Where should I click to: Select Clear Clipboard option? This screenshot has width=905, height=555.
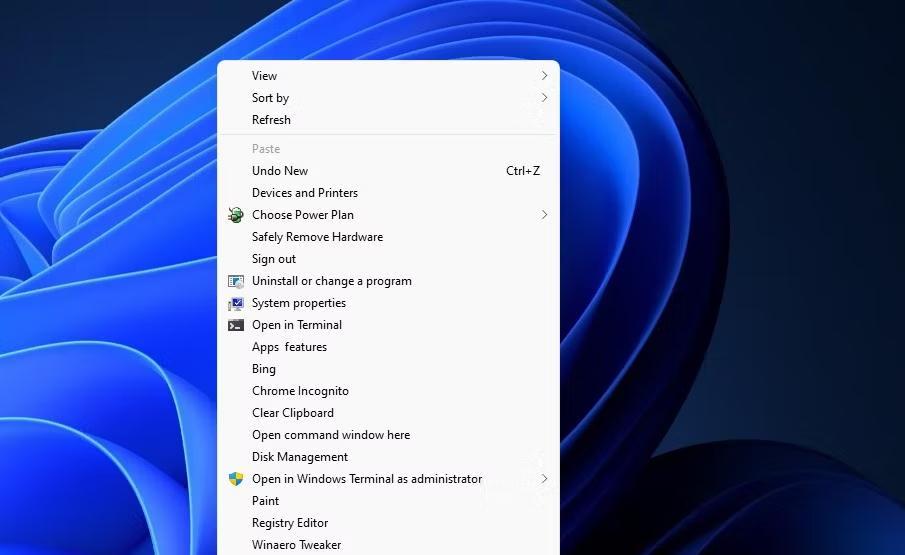(x=292, y=413)
